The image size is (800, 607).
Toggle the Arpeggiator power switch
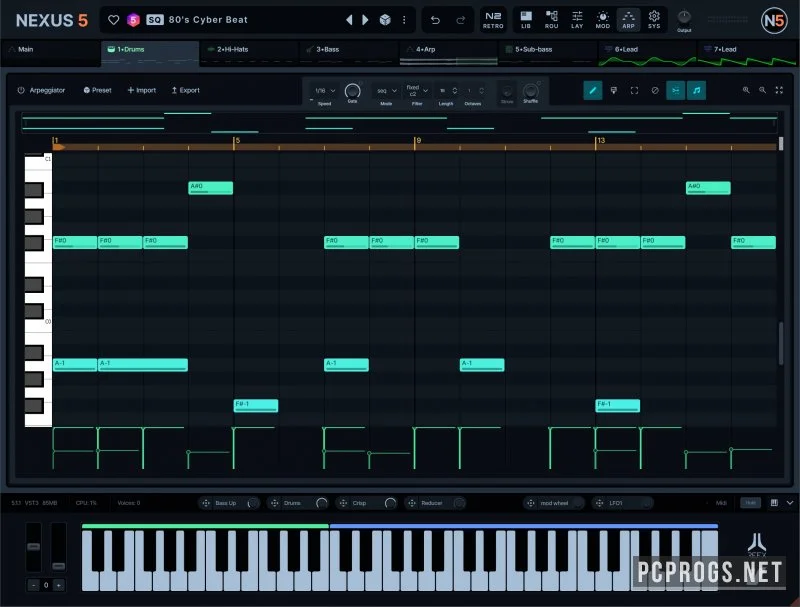click(21, 90)
